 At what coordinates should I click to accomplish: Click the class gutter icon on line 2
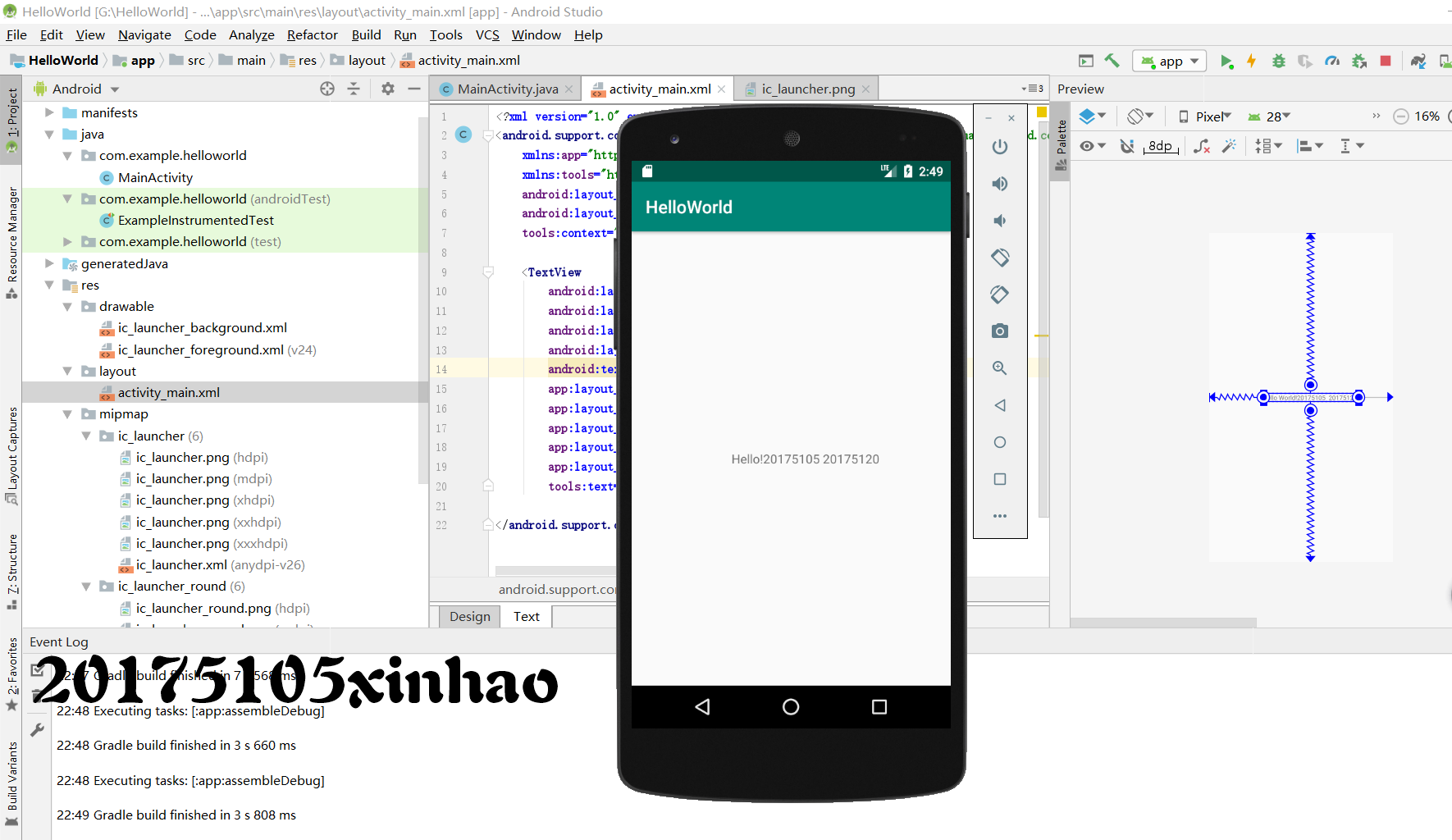coord(463,135)
